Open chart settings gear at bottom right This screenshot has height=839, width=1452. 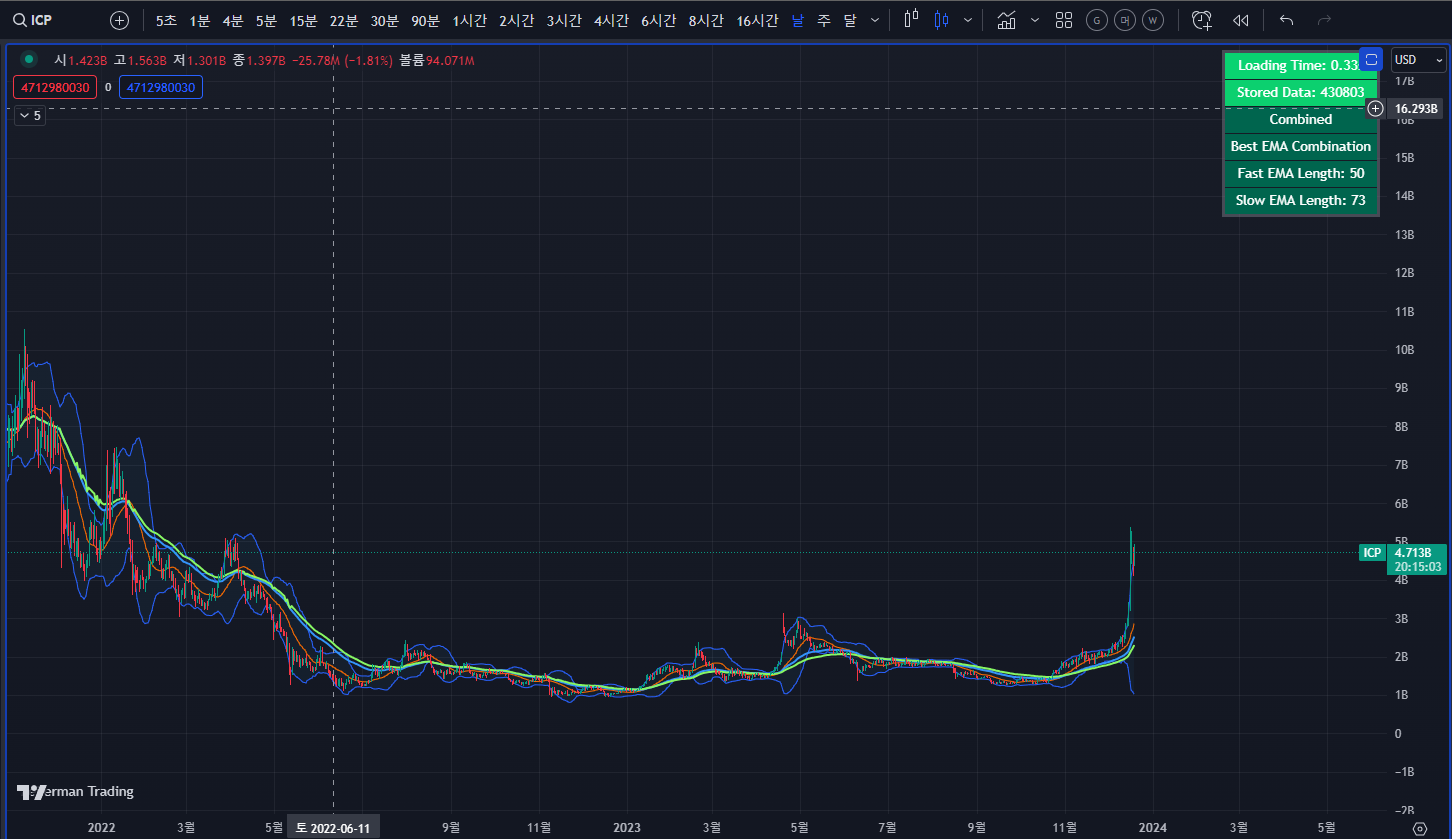click(1419, 828)
